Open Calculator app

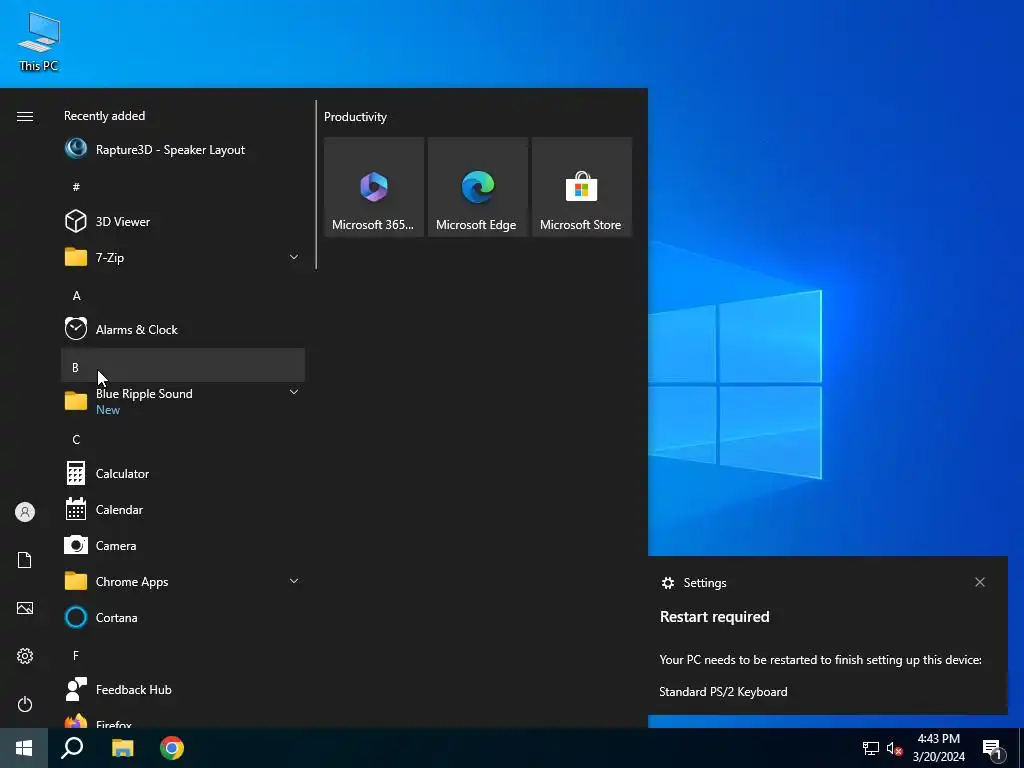pos(183,473)
